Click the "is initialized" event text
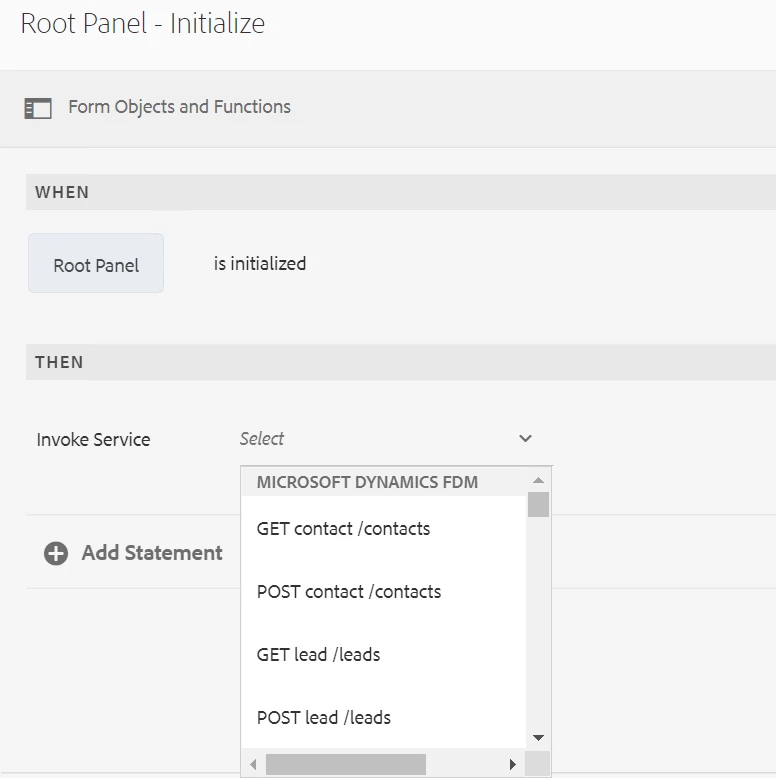This screenshot has height=778, width=776. point(260,264)
